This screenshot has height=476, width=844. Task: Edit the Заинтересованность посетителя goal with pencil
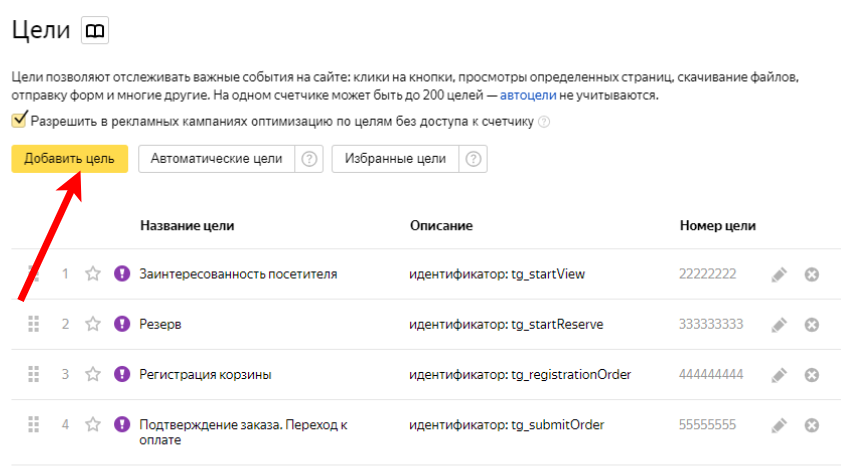tap(779, 274)
